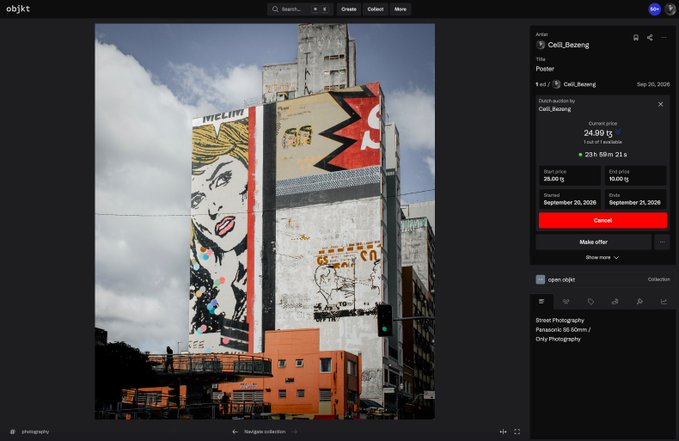Image resolution: width=679 pixels, height=441 pixels.
Task: Open the Create menu
Action: point(349,9)
